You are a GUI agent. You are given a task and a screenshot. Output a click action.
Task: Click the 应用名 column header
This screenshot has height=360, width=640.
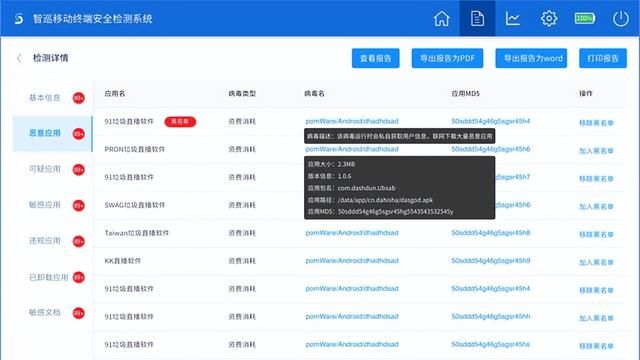(x=115, y=93)
